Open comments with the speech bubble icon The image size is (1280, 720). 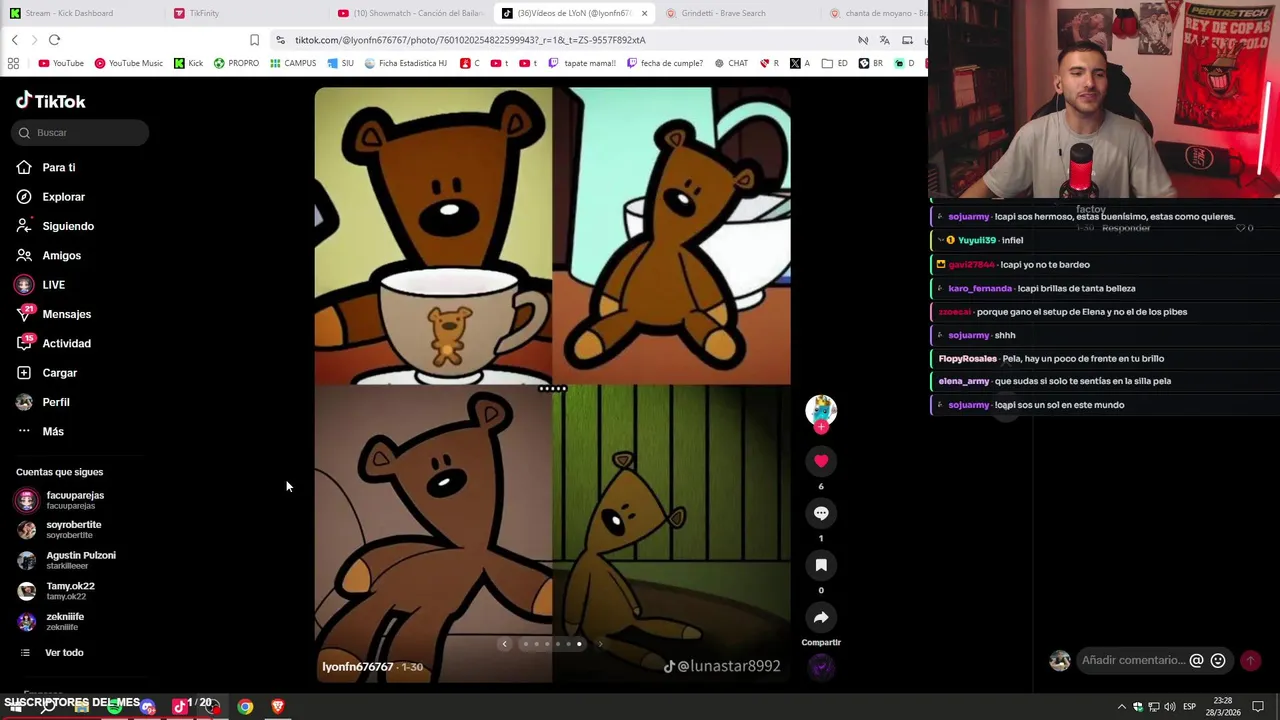(821, 513)
